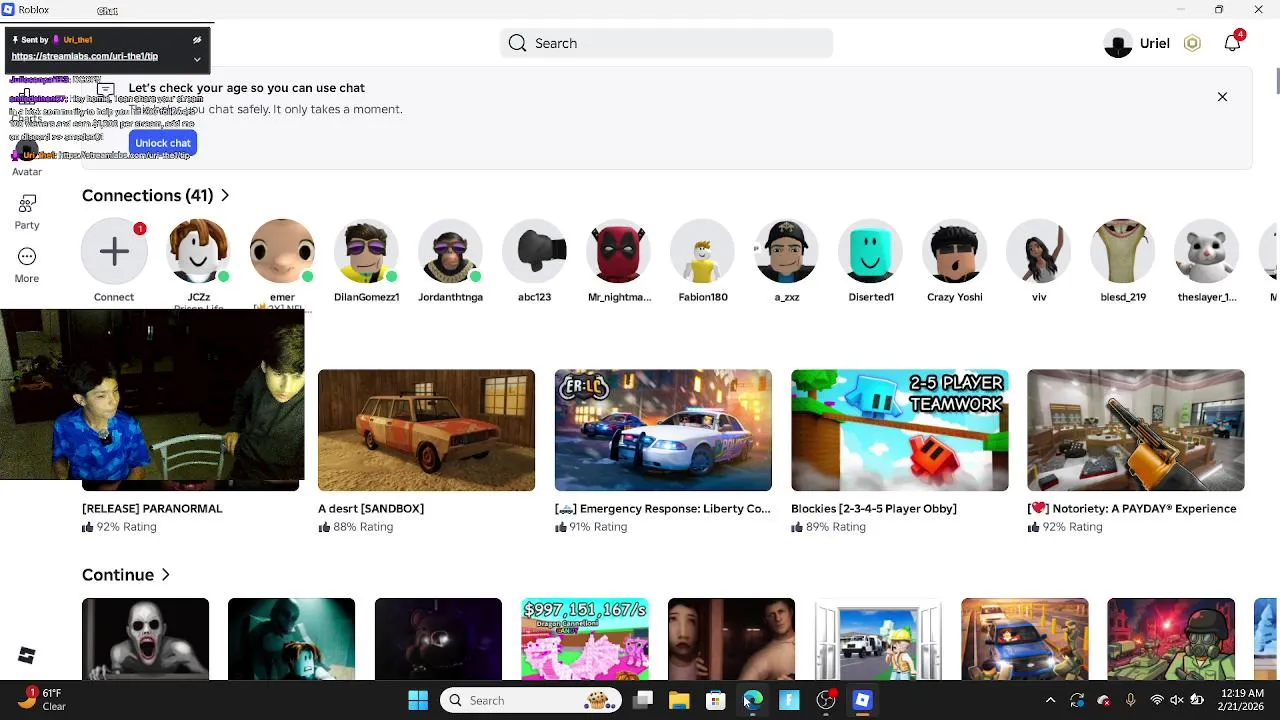
Task: Open Jordanthtnga's connection avatar
Action: 450,251
